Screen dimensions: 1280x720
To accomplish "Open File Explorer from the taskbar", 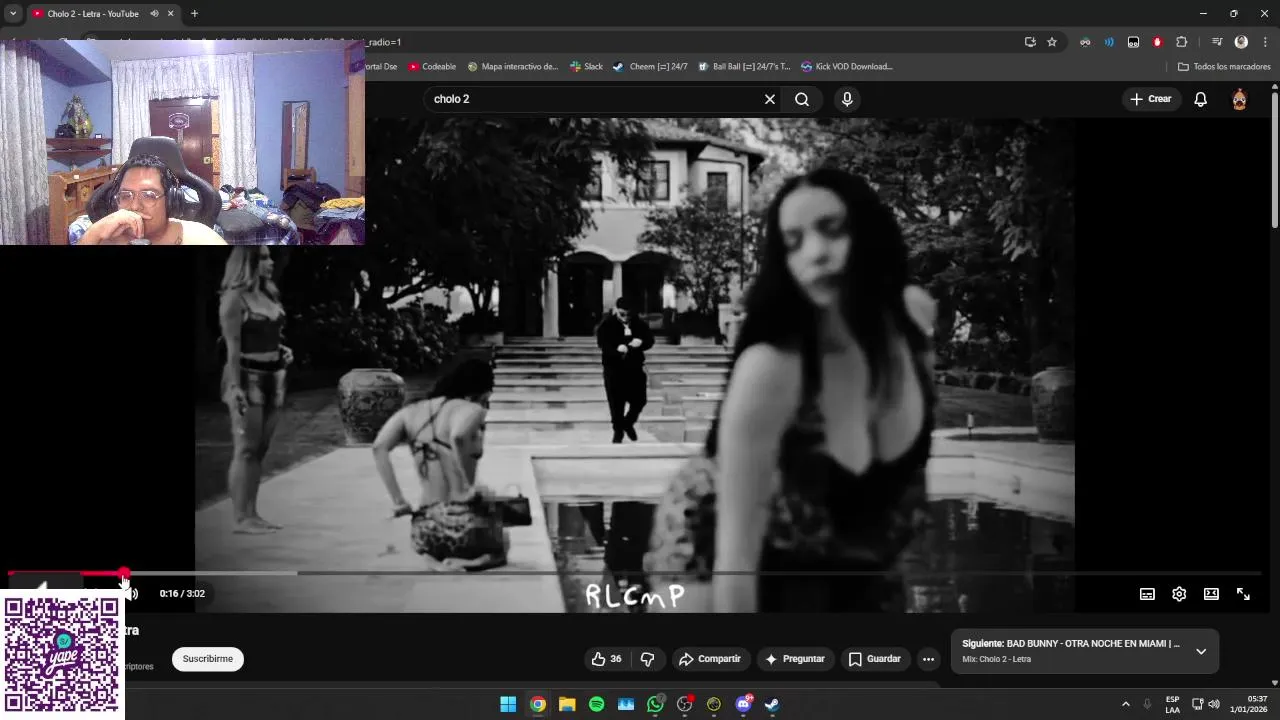I will pyautogui.click(x=567, y=704).
